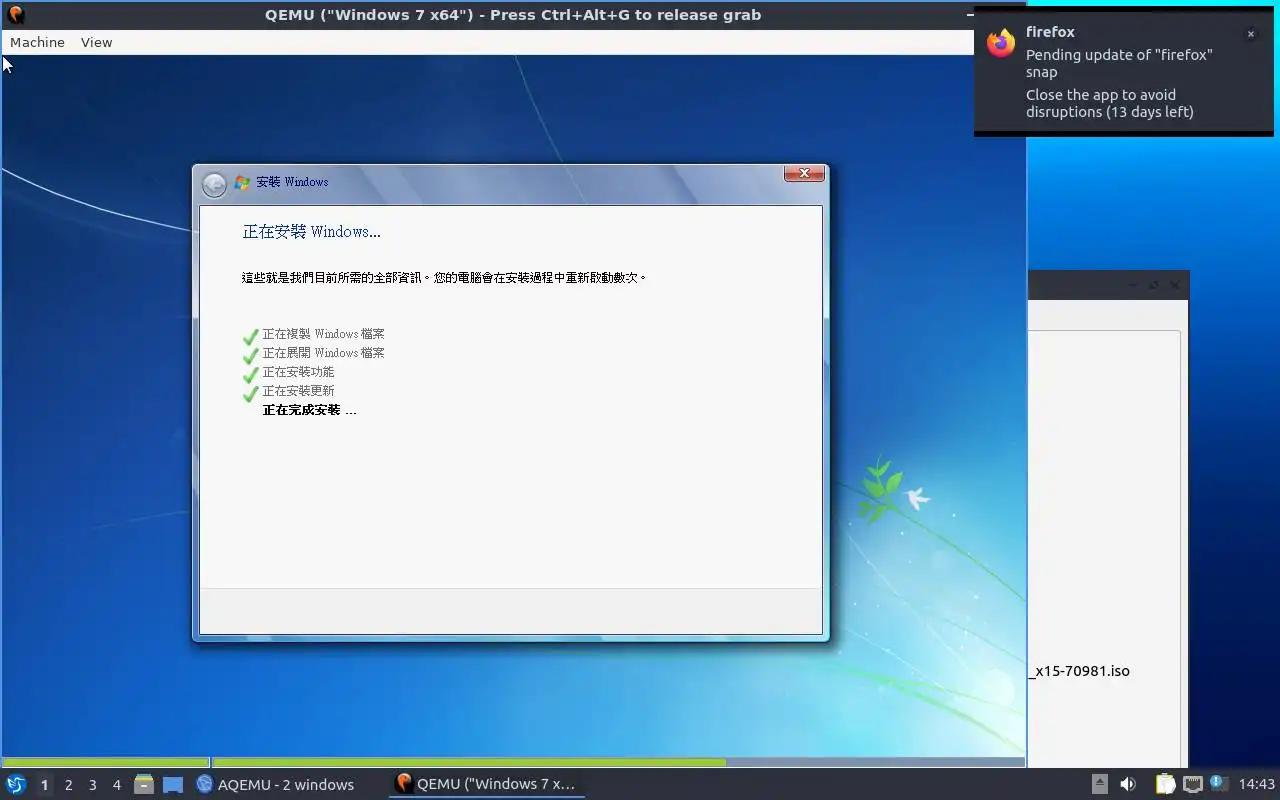The height and width of the screenshot is (800, 1280).
Task: Click the completed step 正在安裝更新
Action: 298,391
